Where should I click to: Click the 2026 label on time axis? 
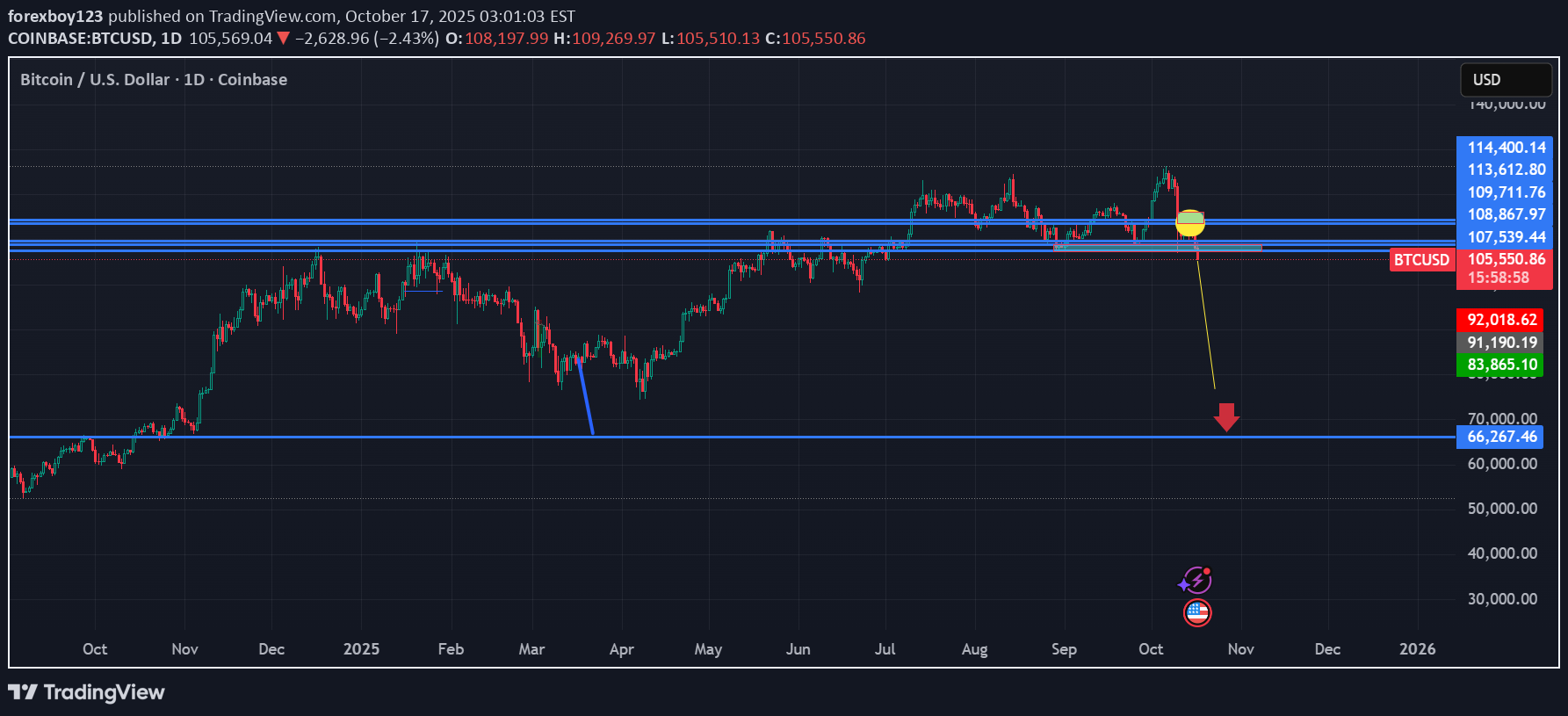click(1417, 649)
